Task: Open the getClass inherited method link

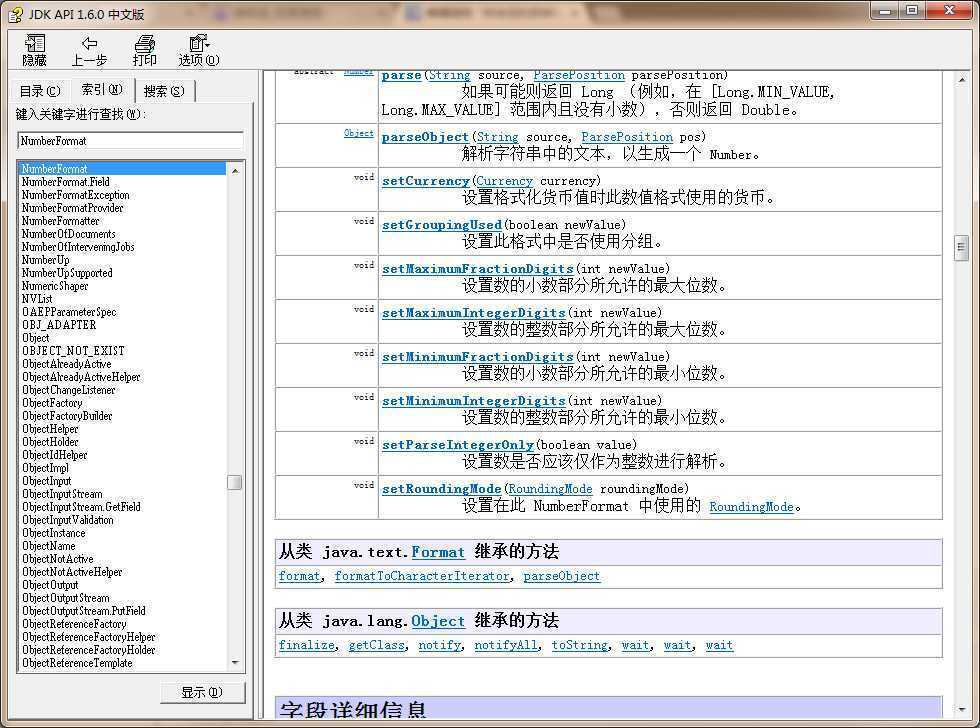Action: pos(376,645)
